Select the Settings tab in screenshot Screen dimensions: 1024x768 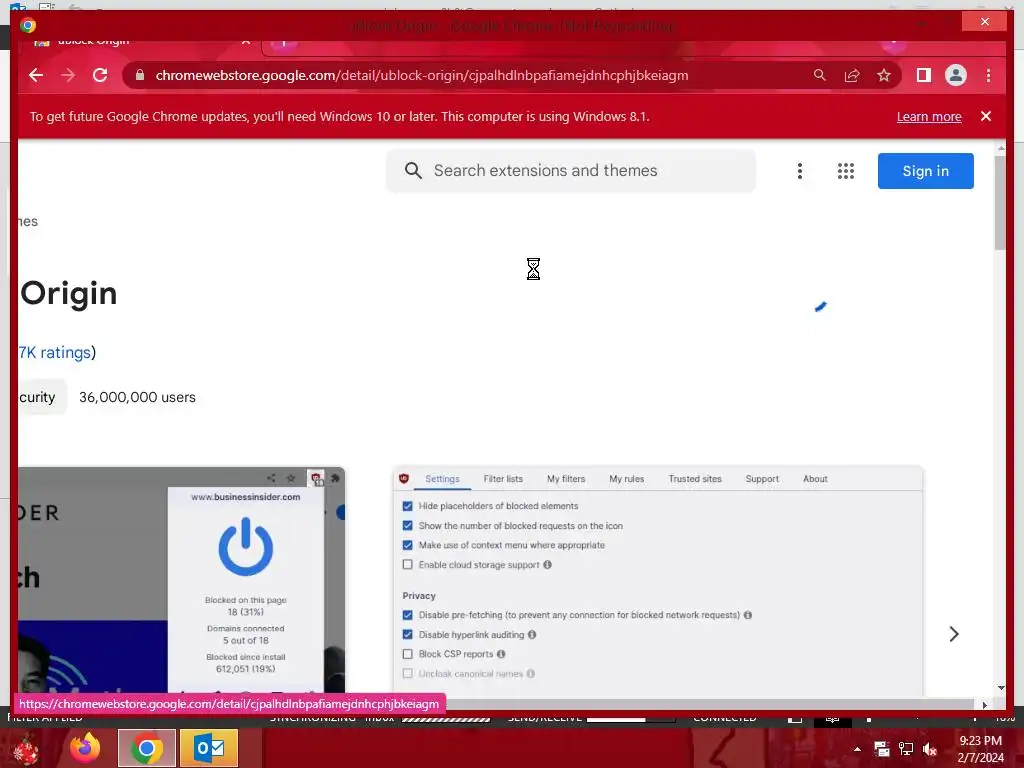[x=442, y=479]
